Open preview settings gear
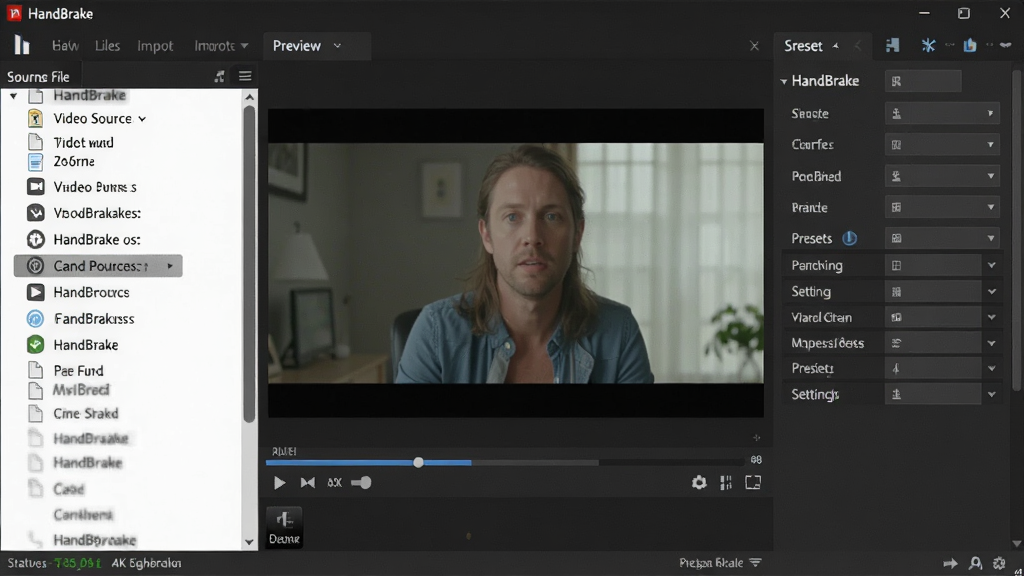This screenshot has height=576, width=1024. click(x=699, y=483)
